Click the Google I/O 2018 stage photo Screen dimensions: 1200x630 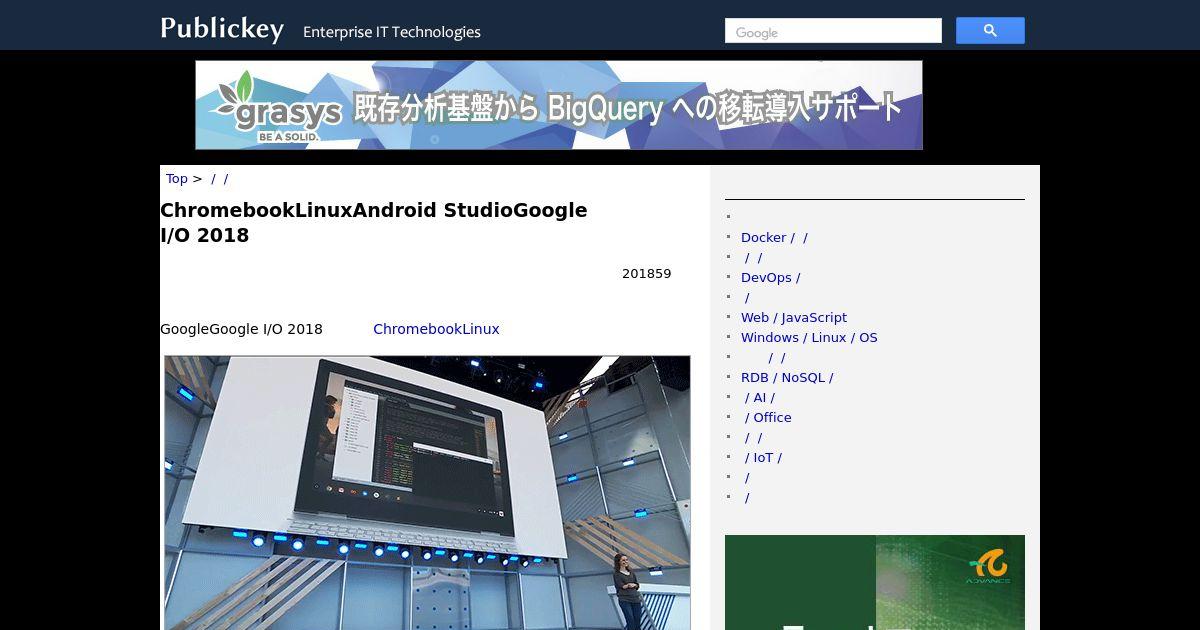[427, 492]
